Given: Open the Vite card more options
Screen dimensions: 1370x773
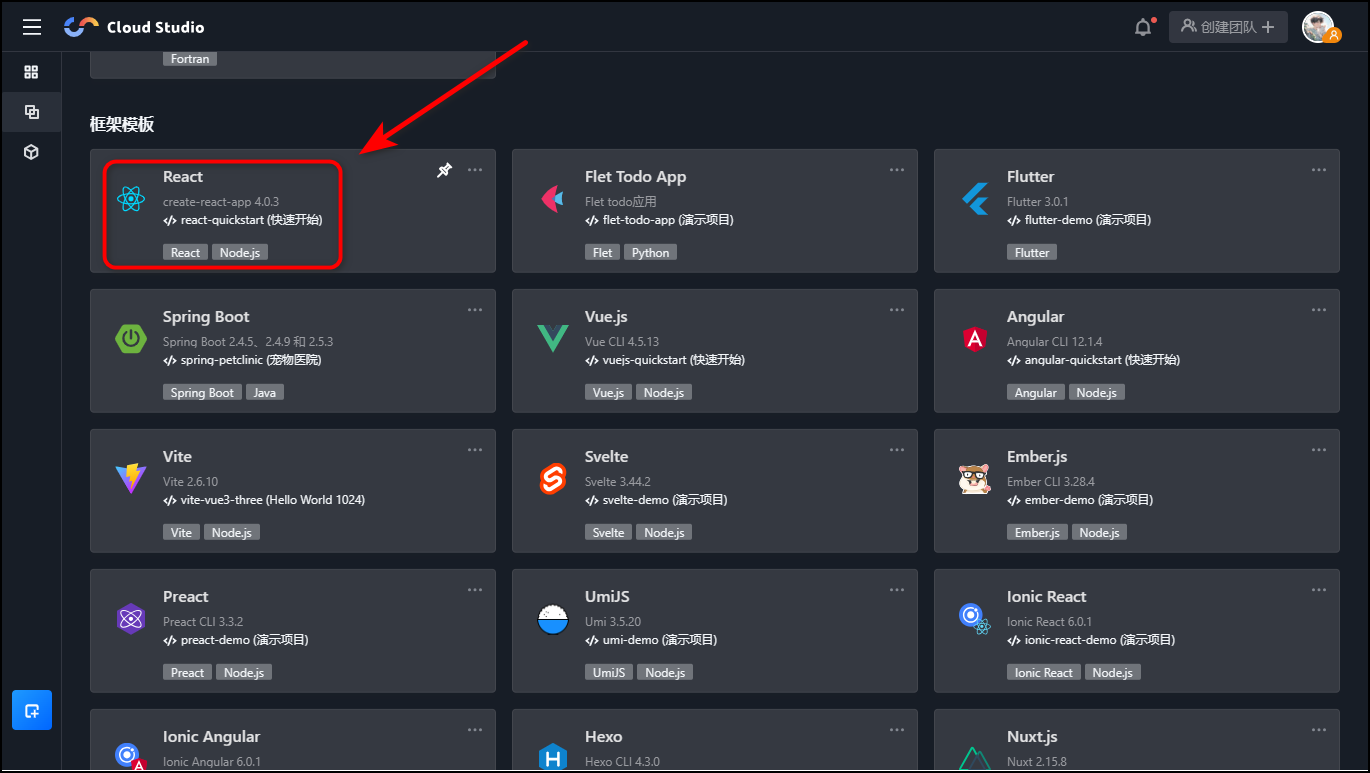Looking at the screenshot, I should (x=475, y=450).
